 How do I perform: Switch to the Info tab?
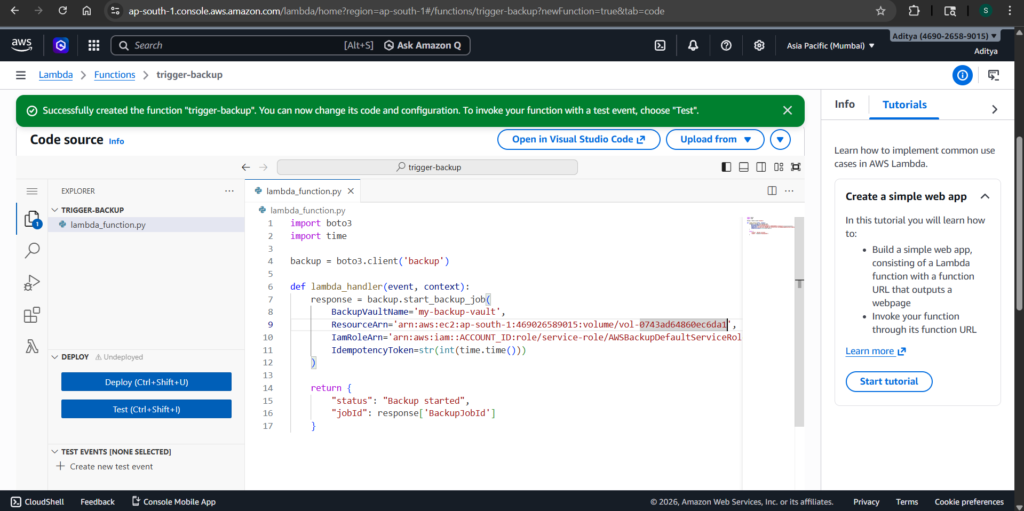[x=844, y=104]
